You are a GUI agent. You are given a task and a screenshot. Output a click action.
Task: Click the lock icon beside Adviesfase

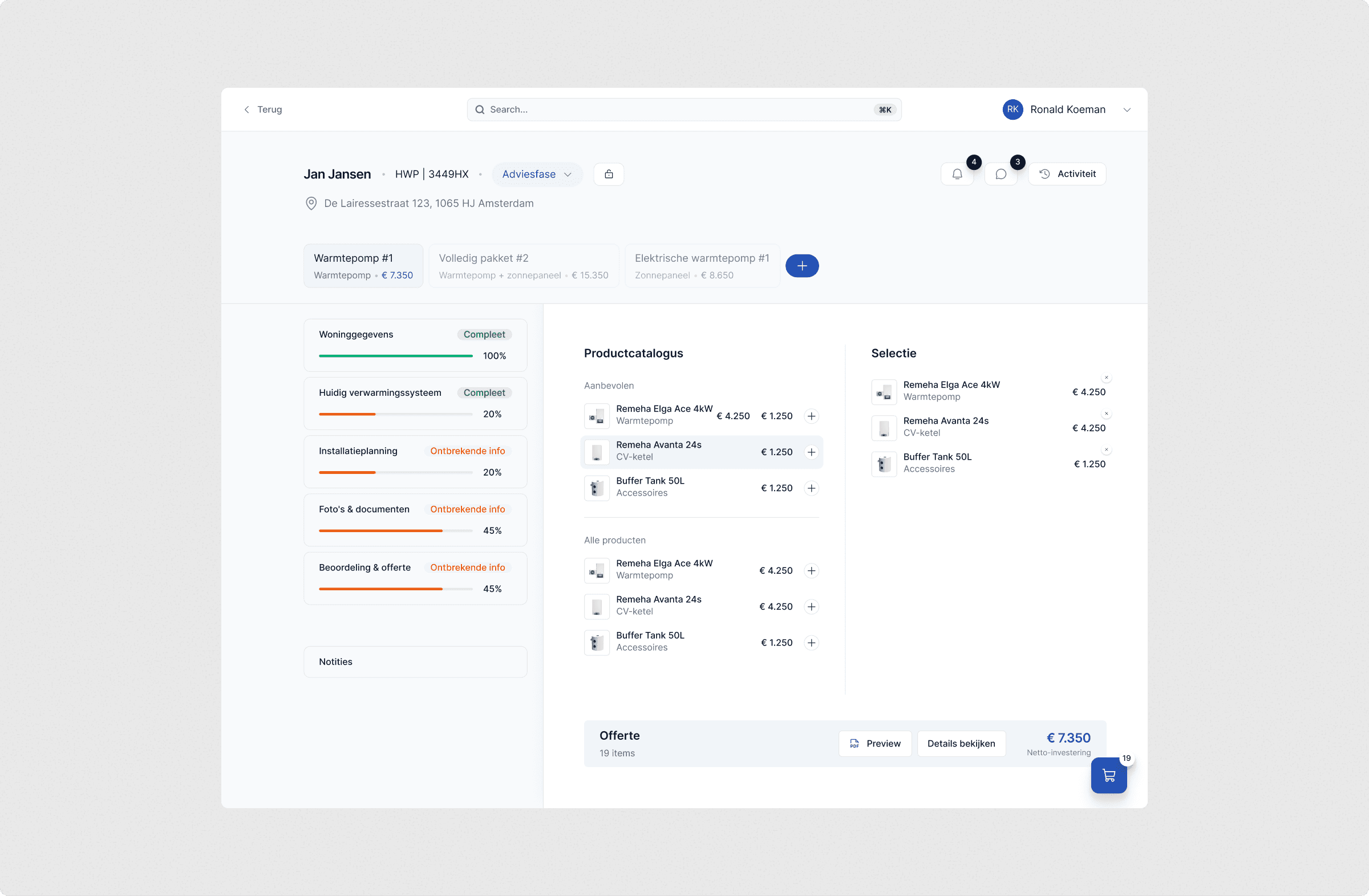point(609,175)
